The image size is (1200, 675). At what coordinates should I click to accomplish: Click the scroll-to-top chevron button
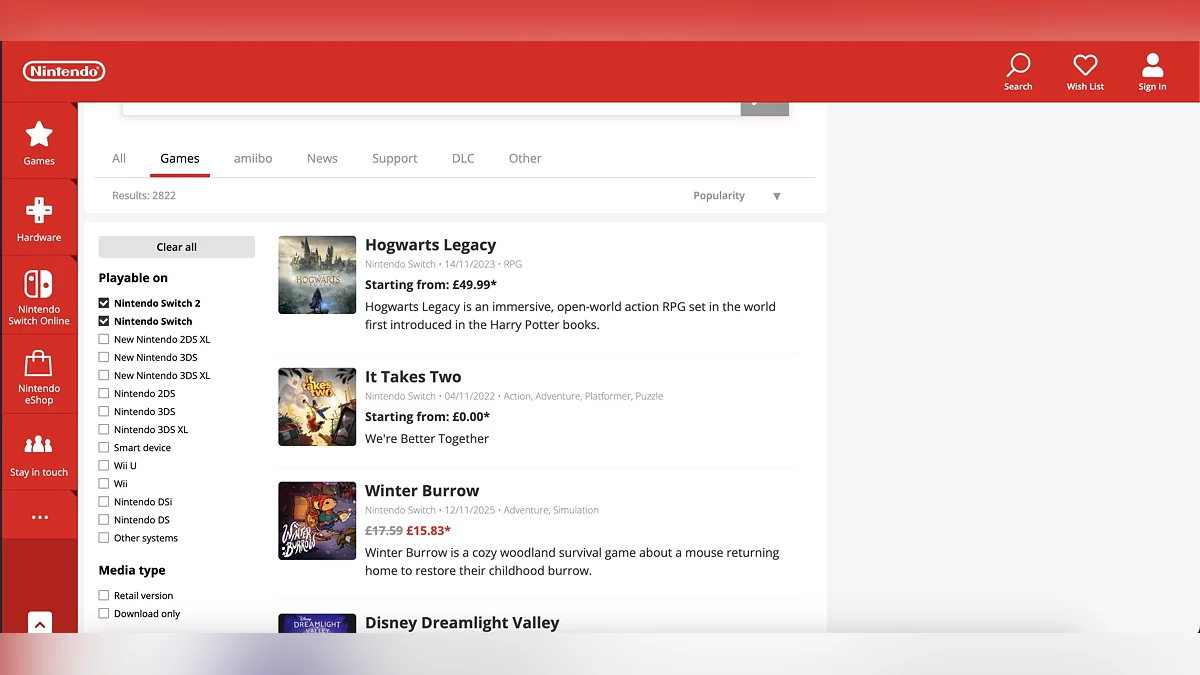[x=39, y=624]
